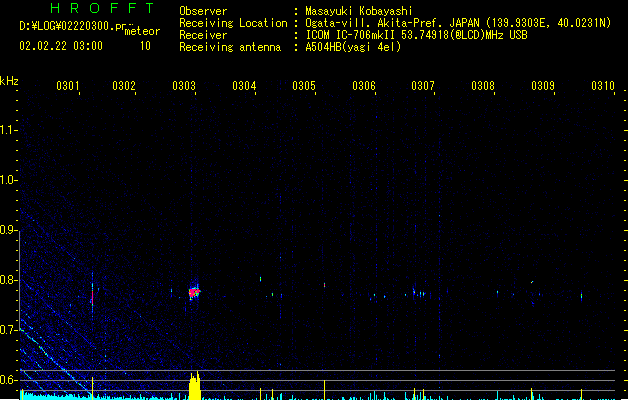Click the 0.6 kHz axis label
This screenshot has width=629, height=400.
point(8,380)
